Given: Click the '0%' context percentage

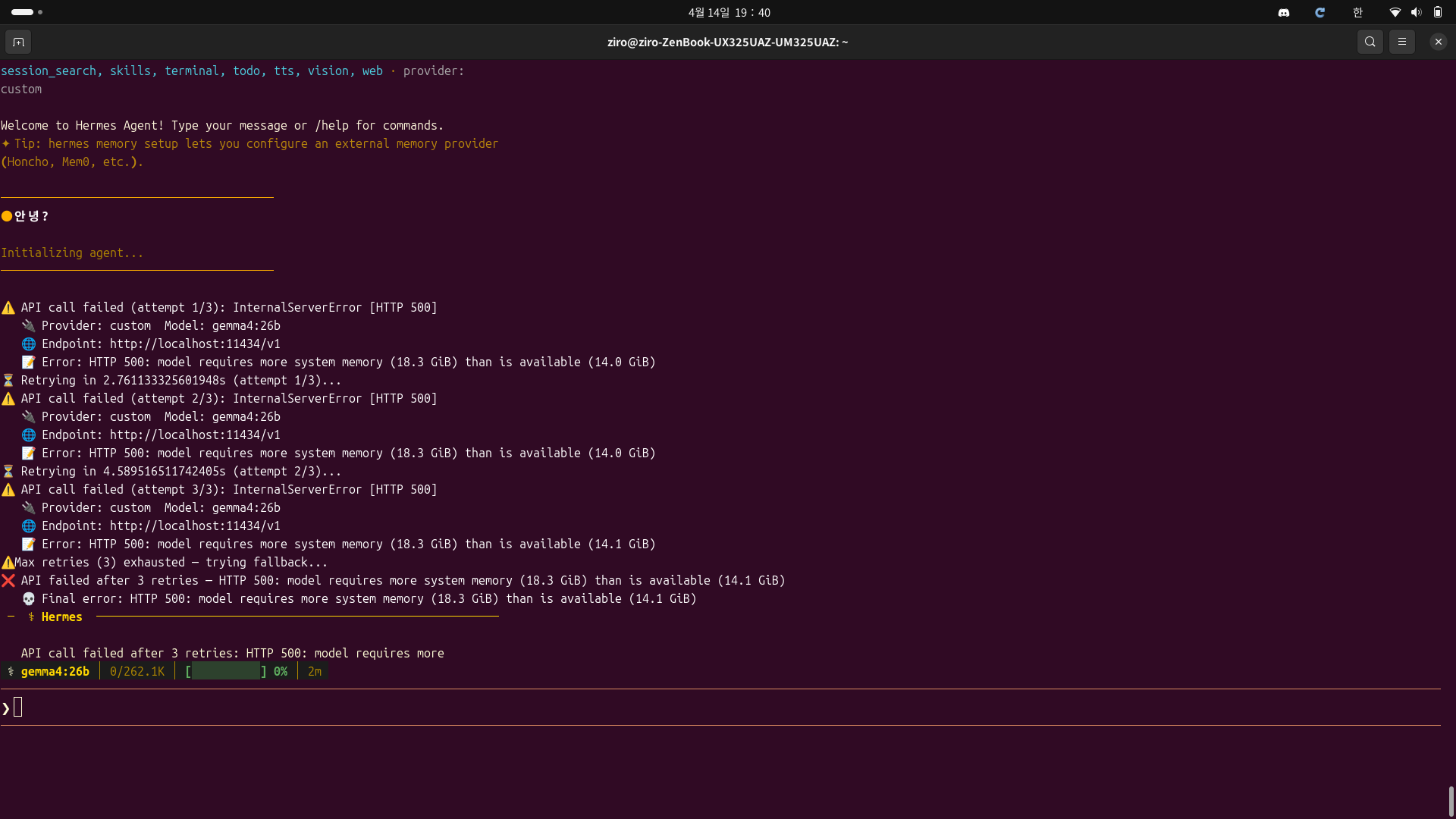Looking at the screenshot, I should (281, 671).
